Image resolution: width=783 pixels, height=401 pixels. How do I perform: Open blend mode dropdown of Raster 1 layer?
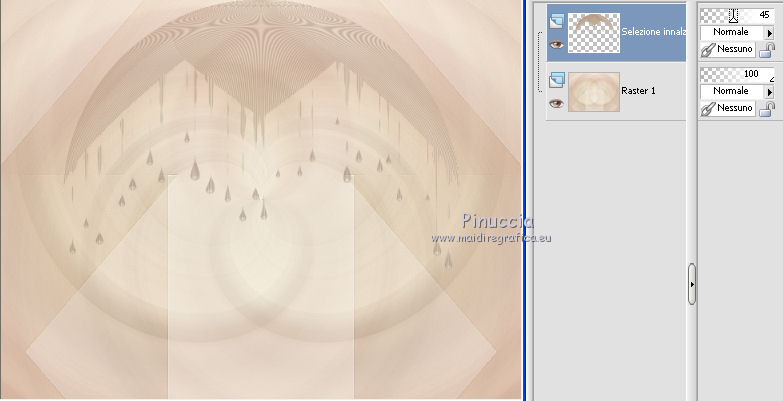[x=770, y=92]
